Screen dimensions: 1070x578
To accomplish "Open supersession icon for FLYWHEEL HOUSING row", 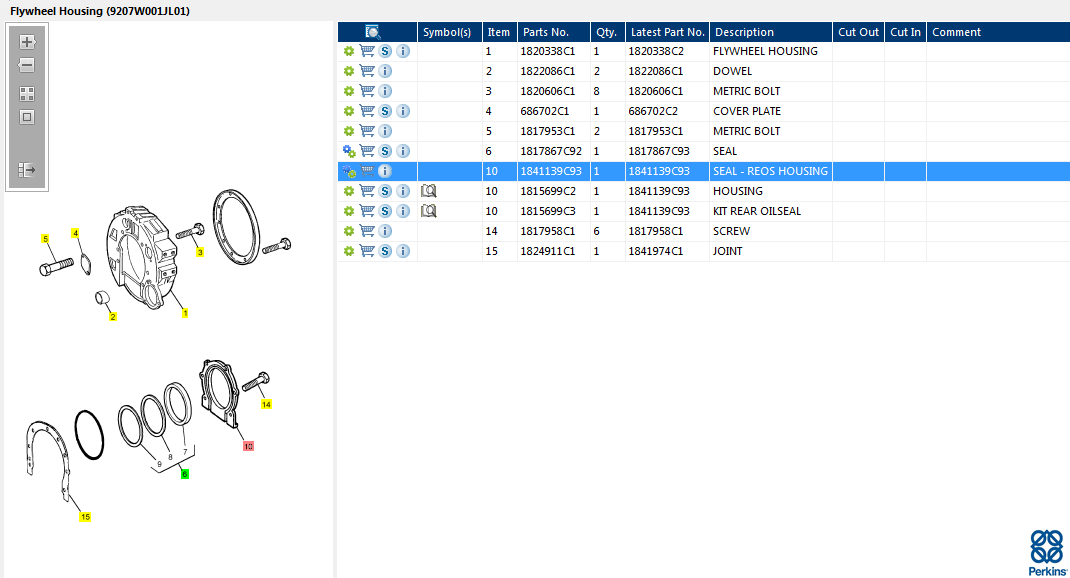I will tap(386, 51).
